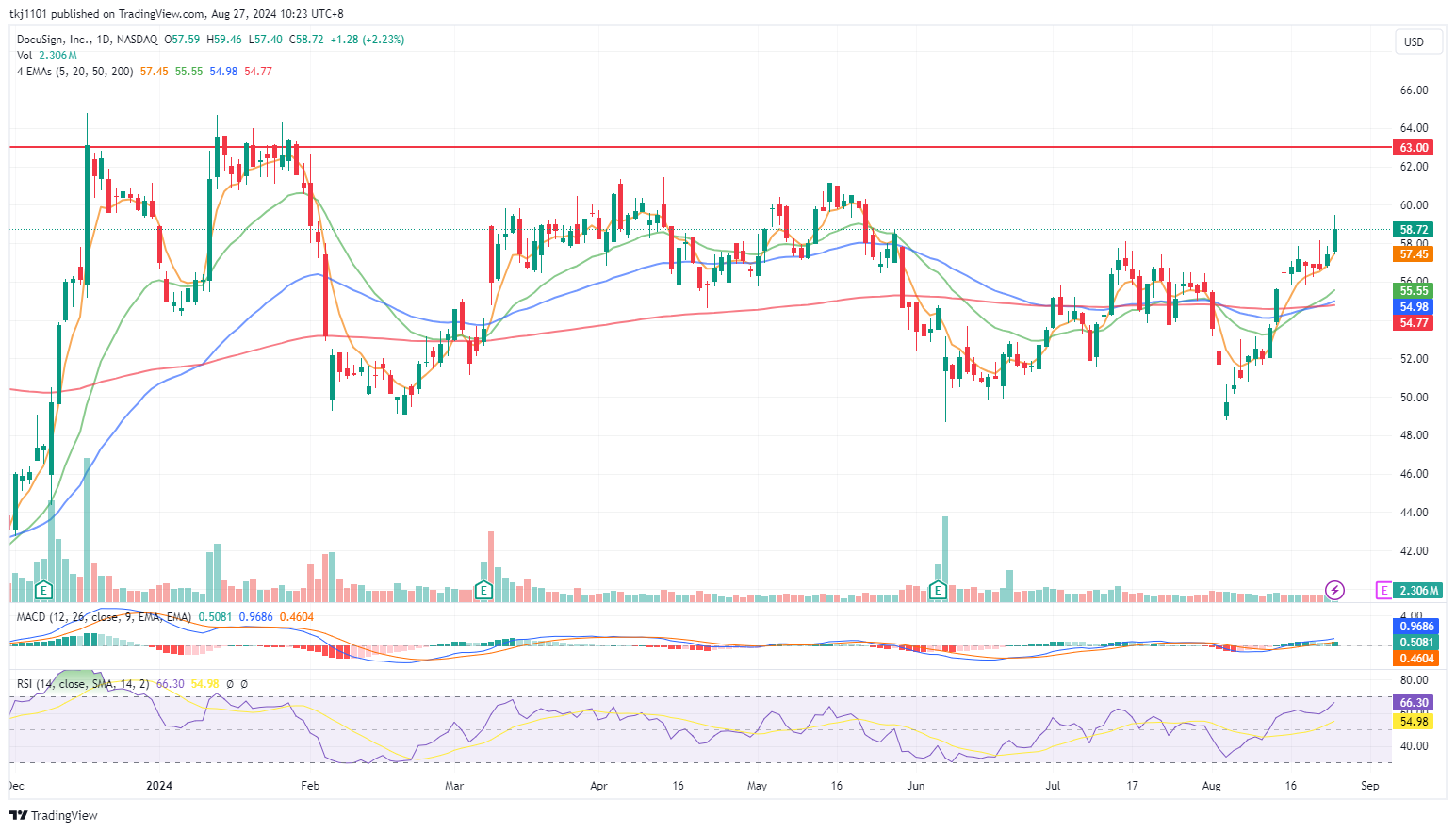
Task: Click the 60.00 price scale tick
Action: click(1414, 205)
